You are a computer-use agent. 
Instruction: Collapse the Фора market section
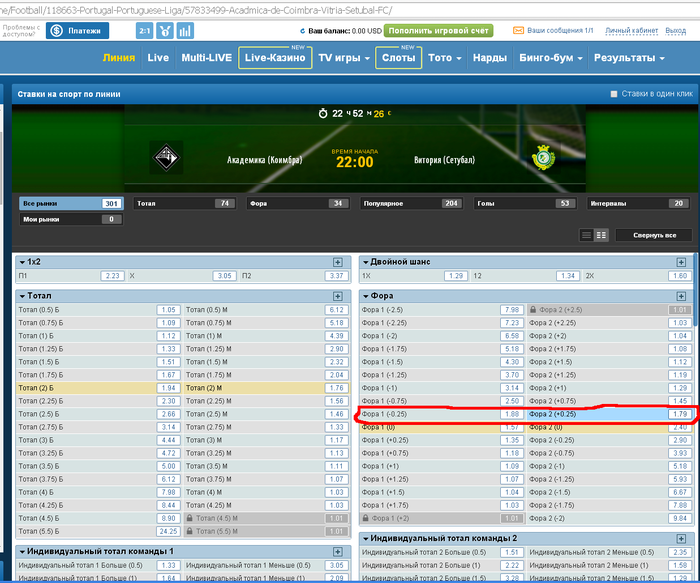(366, 296)
